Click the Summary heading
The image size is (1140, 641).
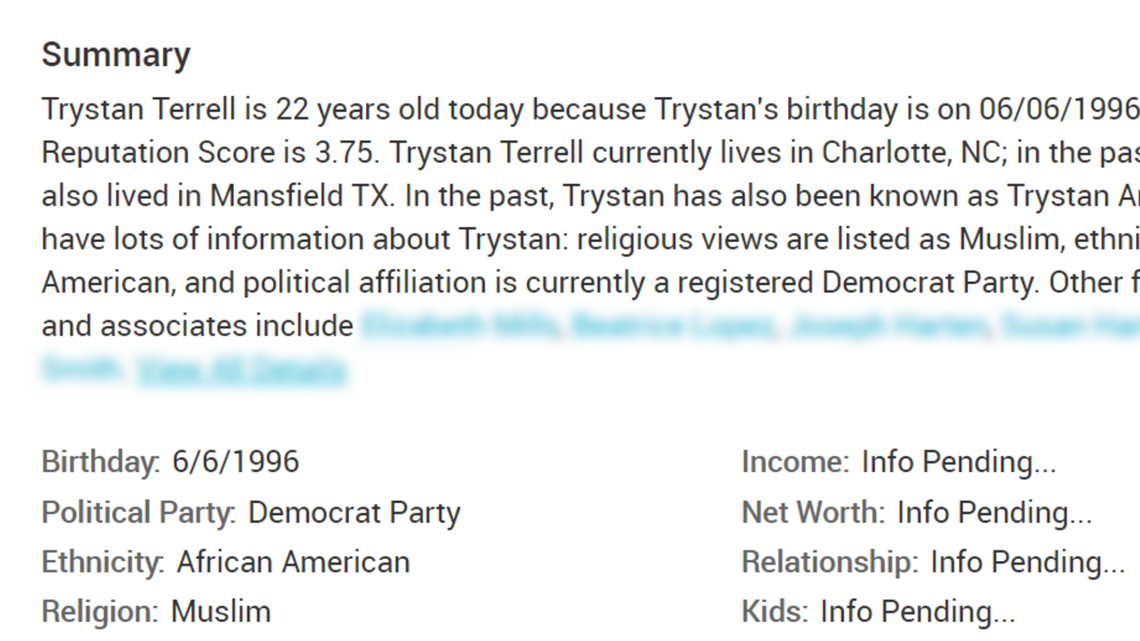(x=116, y=55)
